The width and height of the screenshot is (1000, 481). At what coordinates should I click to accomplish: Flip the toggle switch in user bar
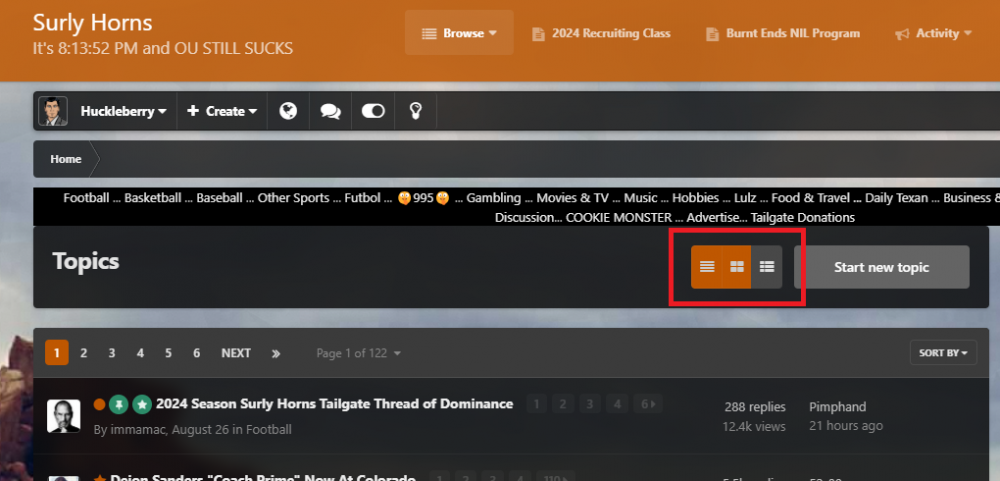[x=373, y=111]
